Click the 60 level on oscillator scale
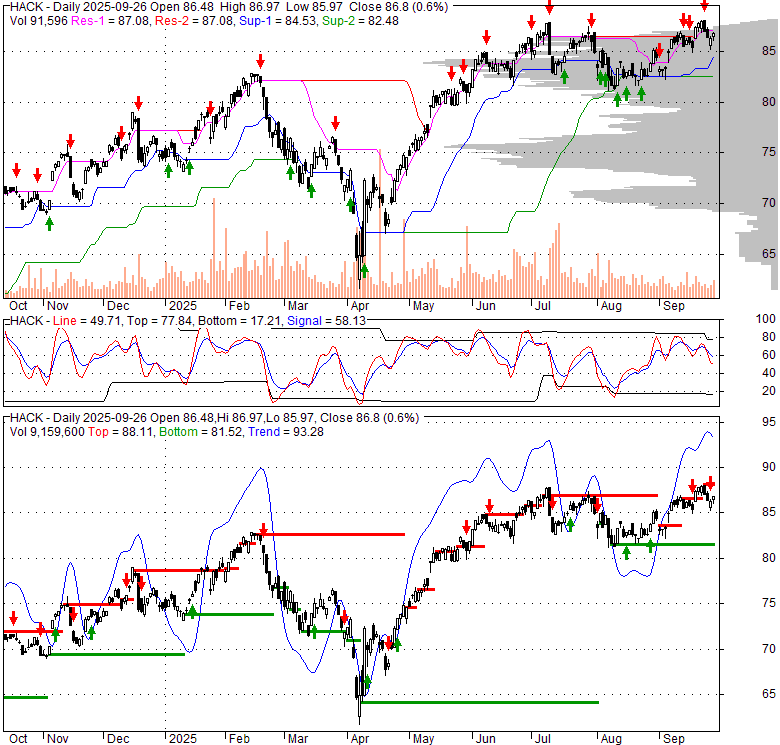The width and height of the screenshot is (780, 745). click(768, 355)
